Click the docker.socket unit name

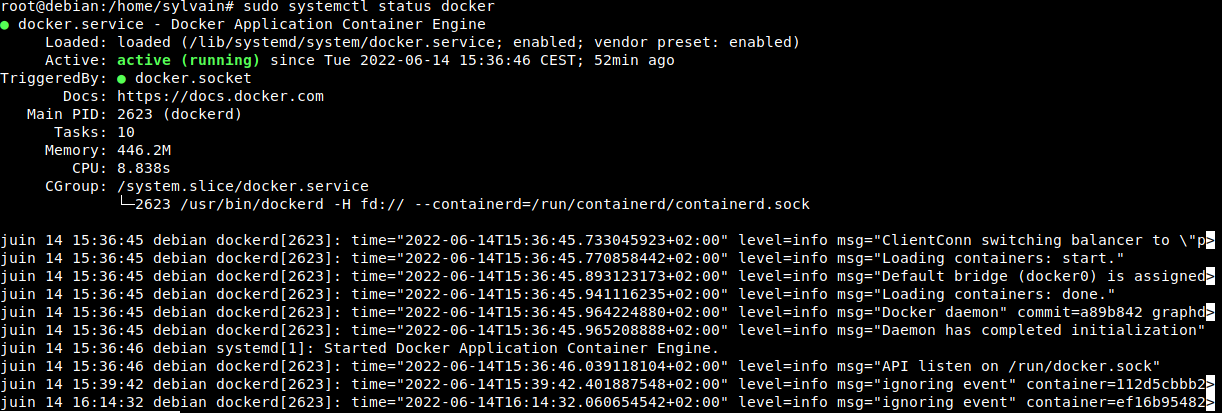[193, 78]
